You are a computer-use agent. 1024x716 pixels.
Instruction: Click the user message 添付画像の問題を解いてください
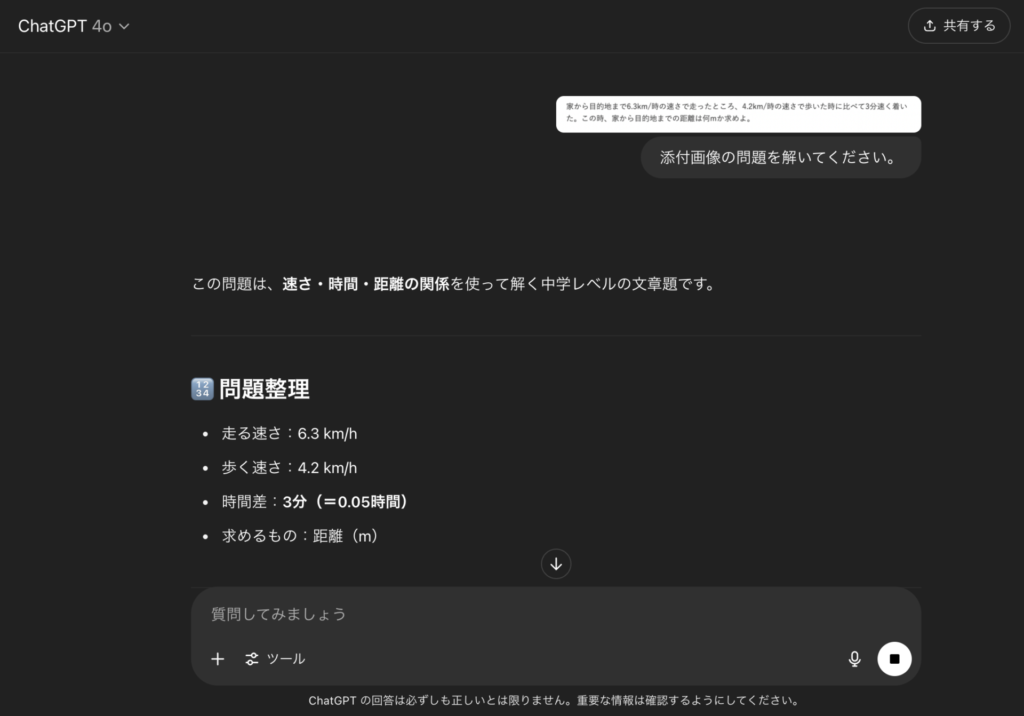point(780,158)
